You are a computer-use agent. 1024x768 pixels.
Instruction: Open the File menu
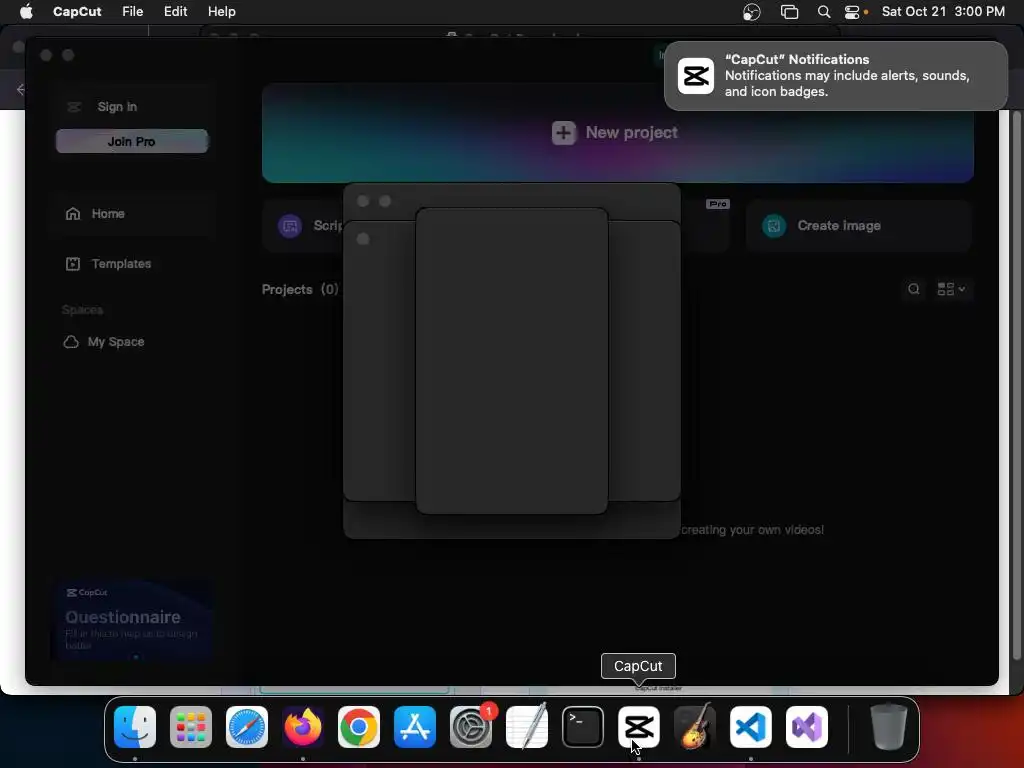(133, 12)
